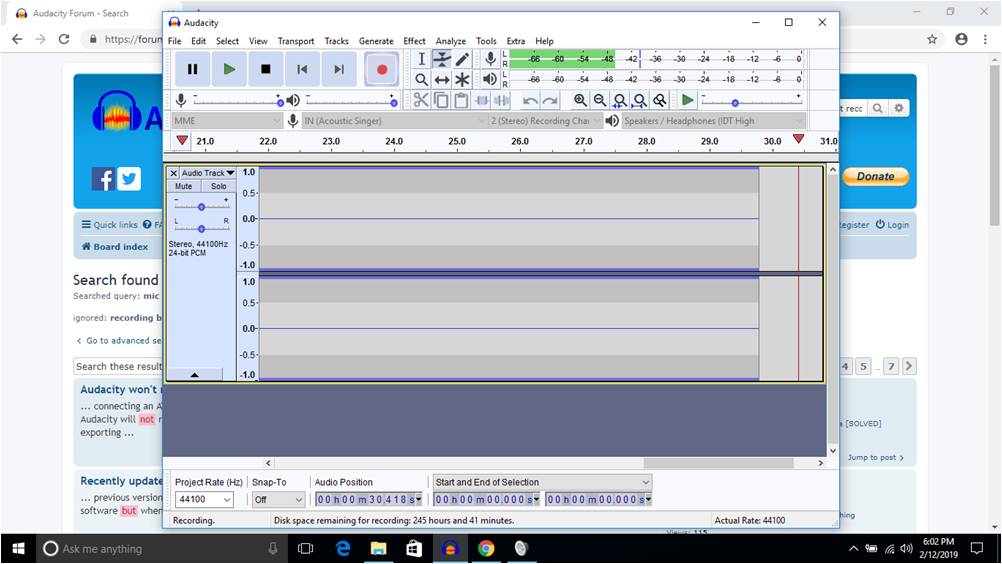
Task: Open the Snap-To Off dropdown
Action: pos(278,499)
